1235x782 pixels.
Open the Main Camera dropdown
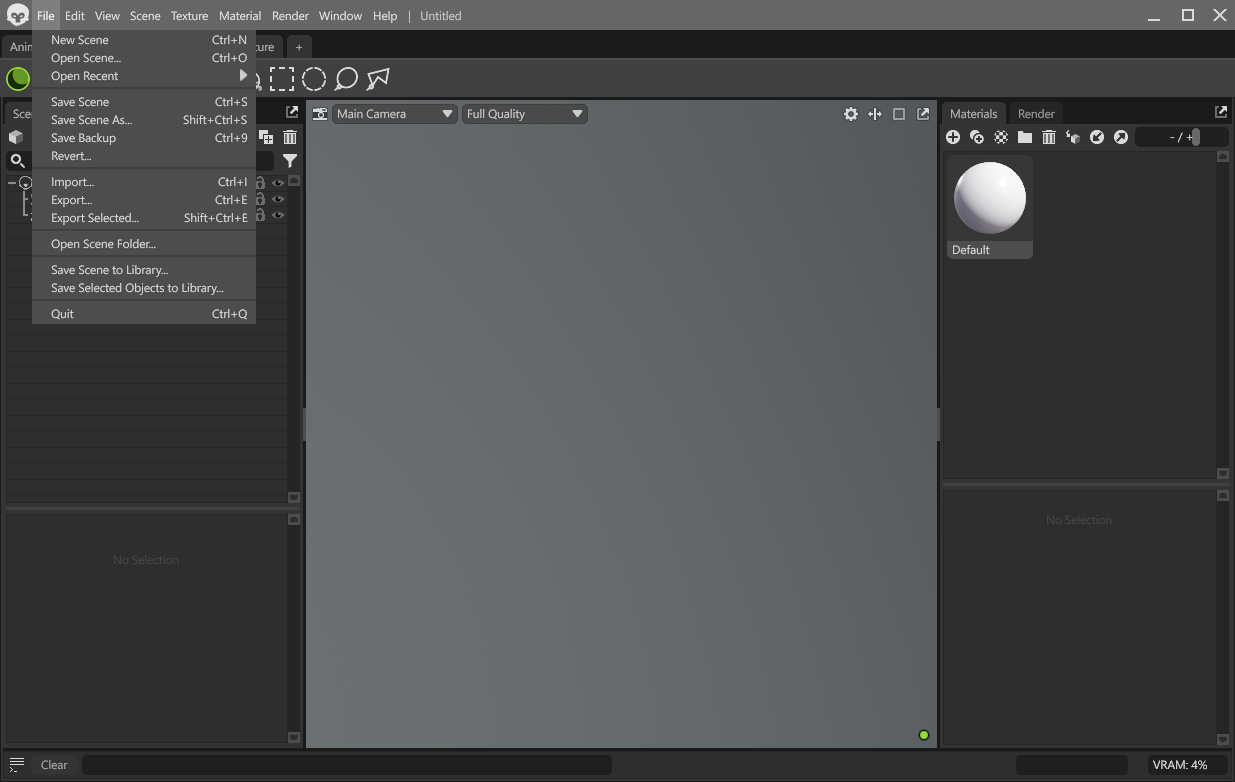click(394, 113)
